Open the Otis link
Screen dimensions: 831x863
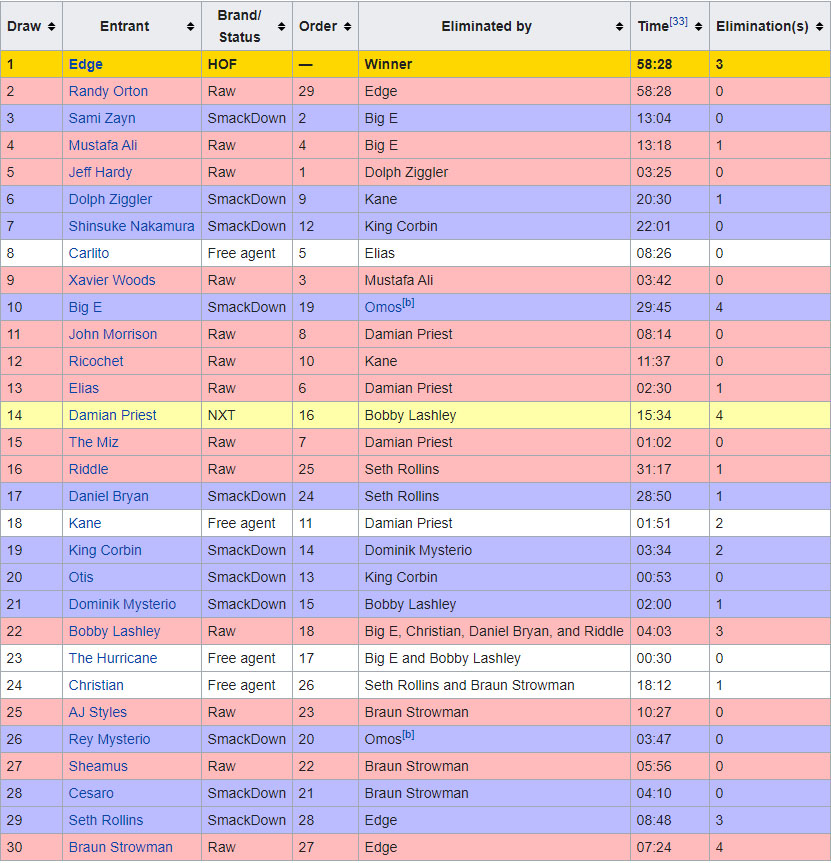click(x=81, y=577)
